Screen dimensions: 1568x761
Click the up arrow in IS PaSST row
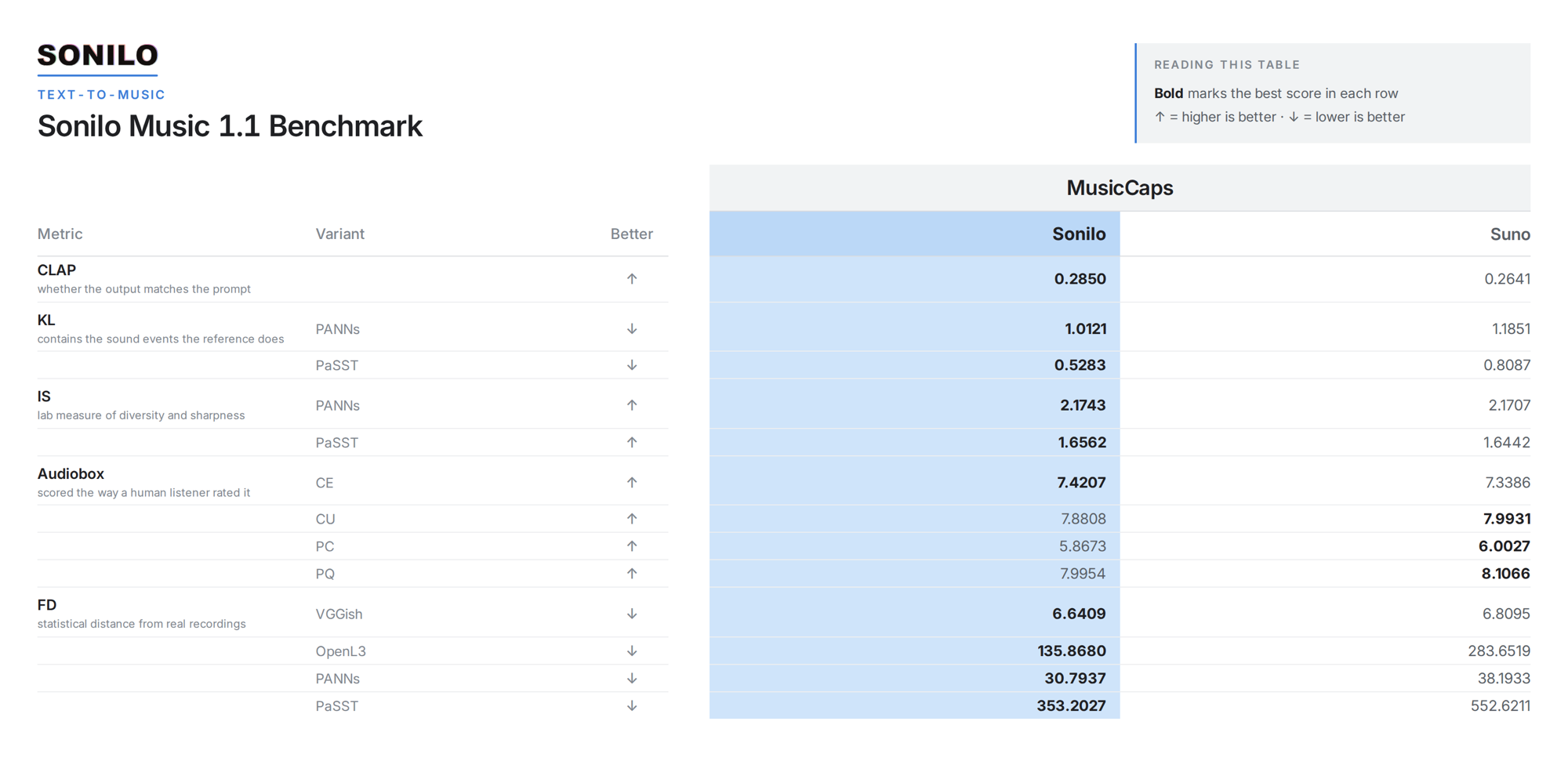point(632,442)
